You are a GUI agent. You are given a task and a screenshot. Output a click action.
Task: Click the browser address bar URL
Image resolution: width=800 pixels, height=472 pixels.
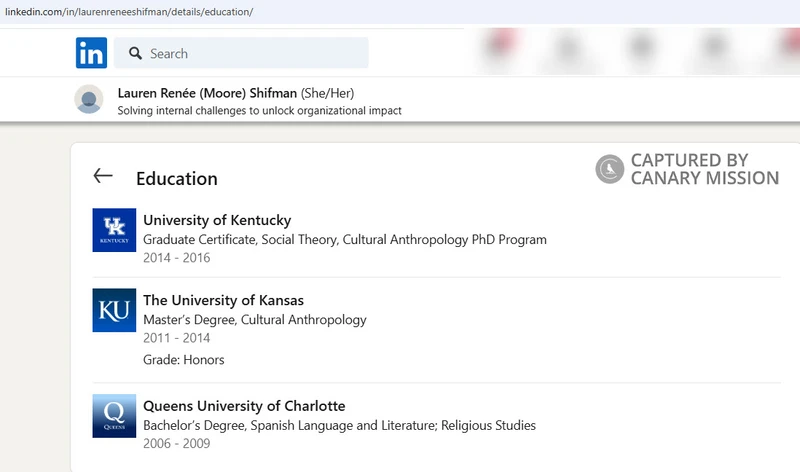click(x=130, y=11)
